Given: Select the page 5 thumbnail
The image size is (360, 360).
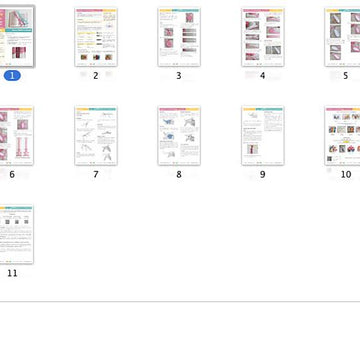Looking at the screenshot, I should point(342,37).
